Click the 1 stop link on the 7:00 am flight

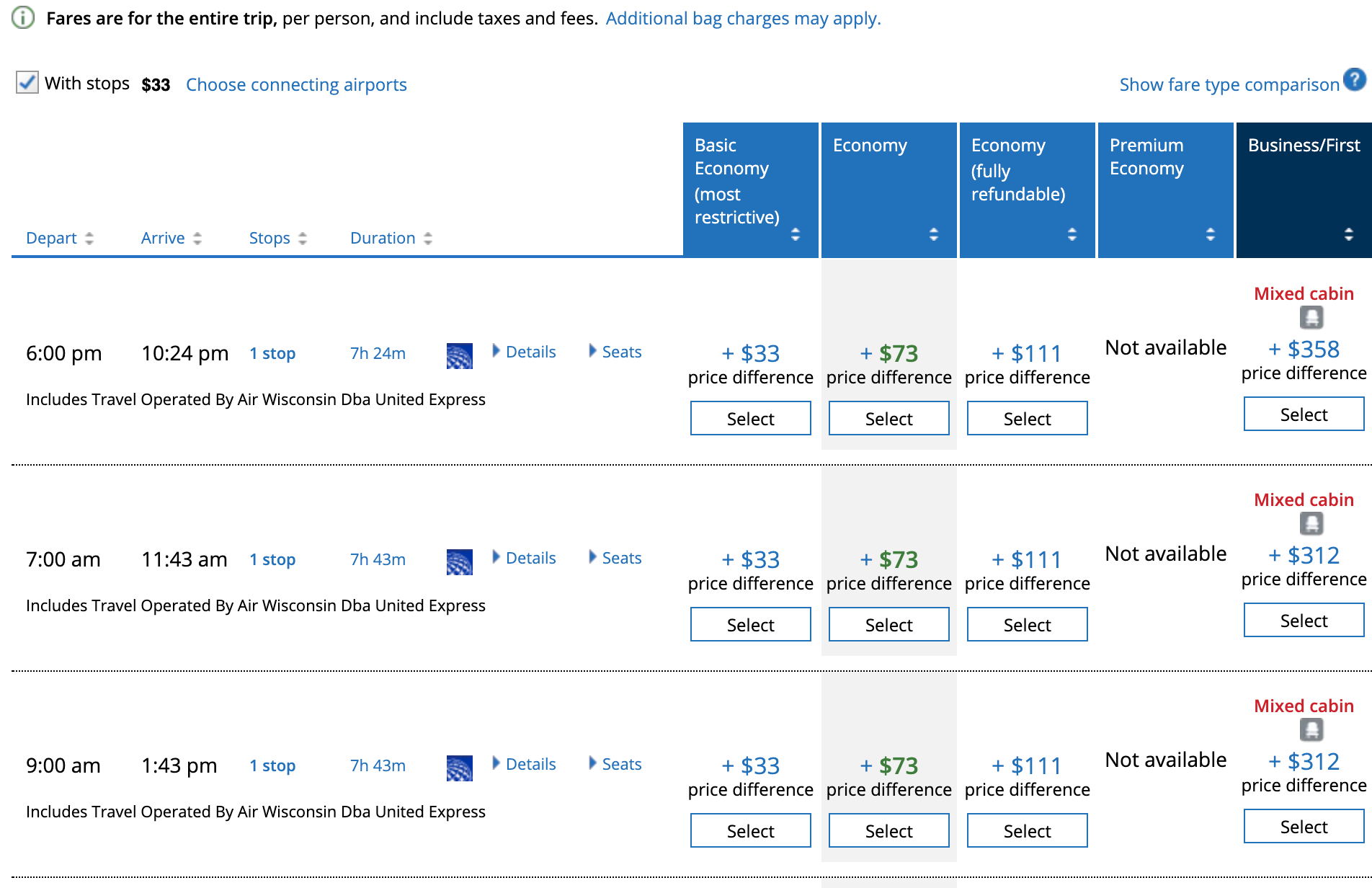(272, 559)
